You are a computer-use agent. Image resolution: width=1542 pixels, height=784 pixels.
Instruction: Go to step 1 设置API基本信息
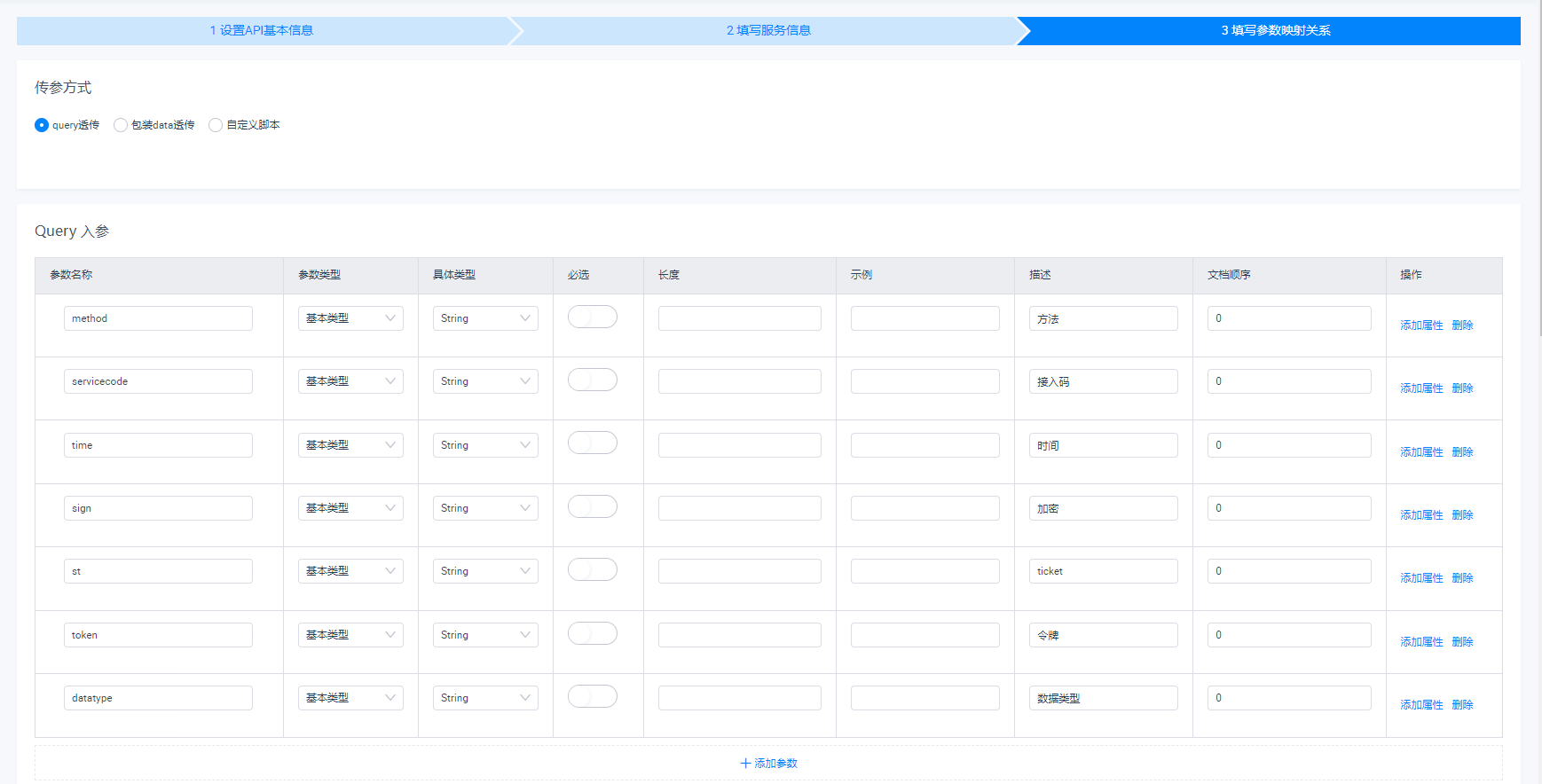(262, 30)
